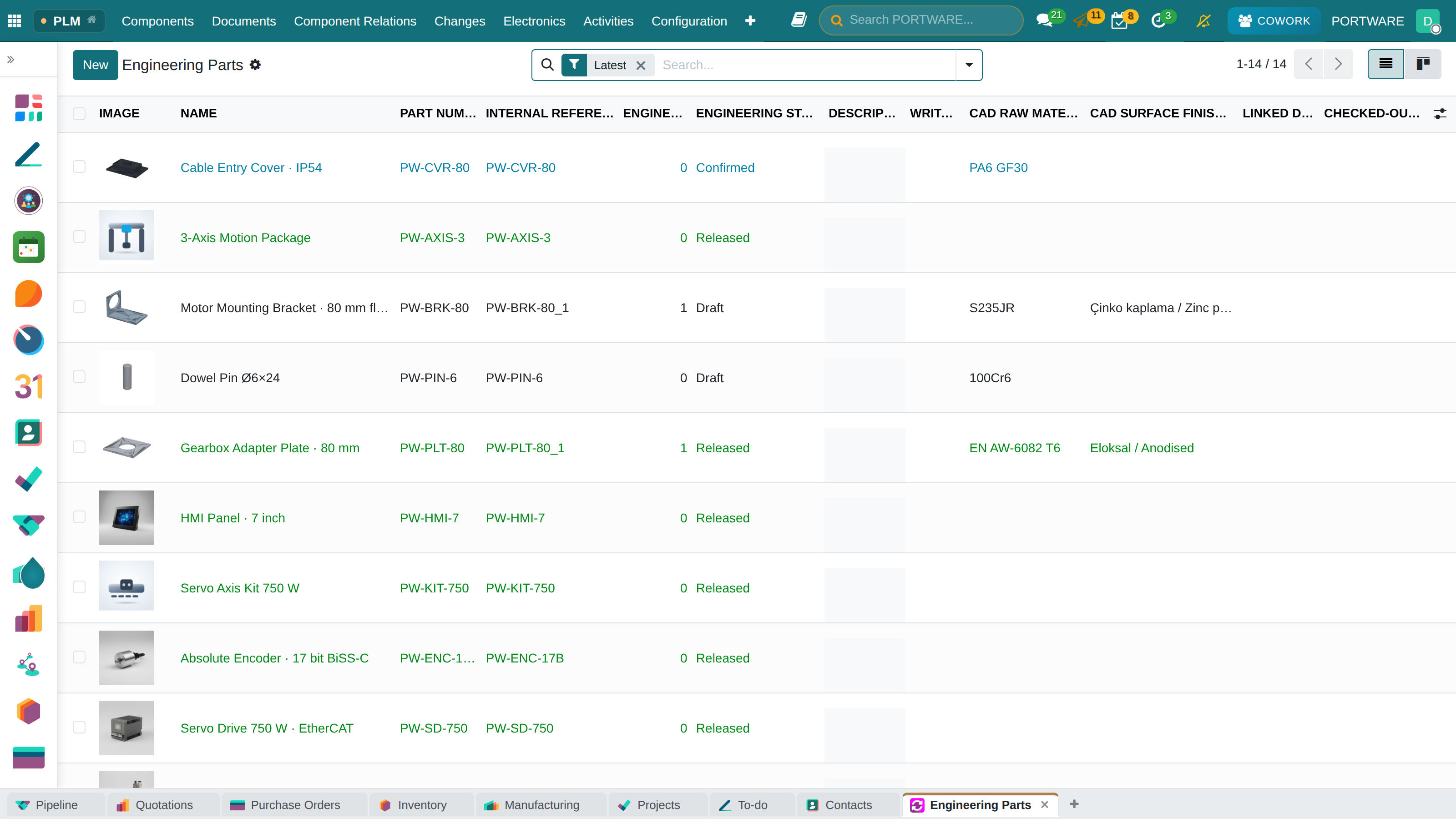This screenshot has height=819, width=1456.
Task: Switch to kanban view icon
Action: [x=1423, y=64]
